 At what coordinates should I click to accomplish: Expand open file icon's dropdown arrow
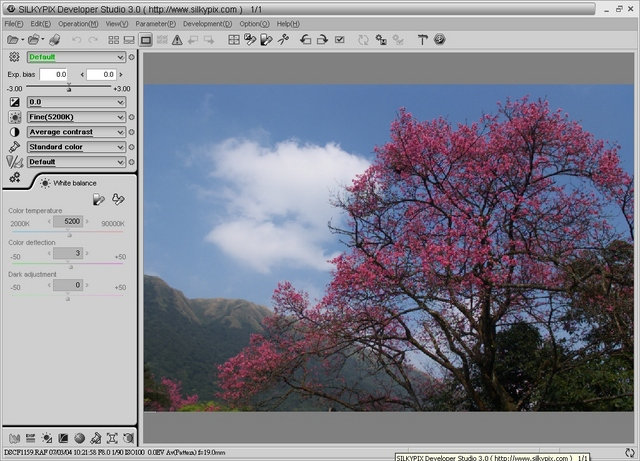coord(22,40)
